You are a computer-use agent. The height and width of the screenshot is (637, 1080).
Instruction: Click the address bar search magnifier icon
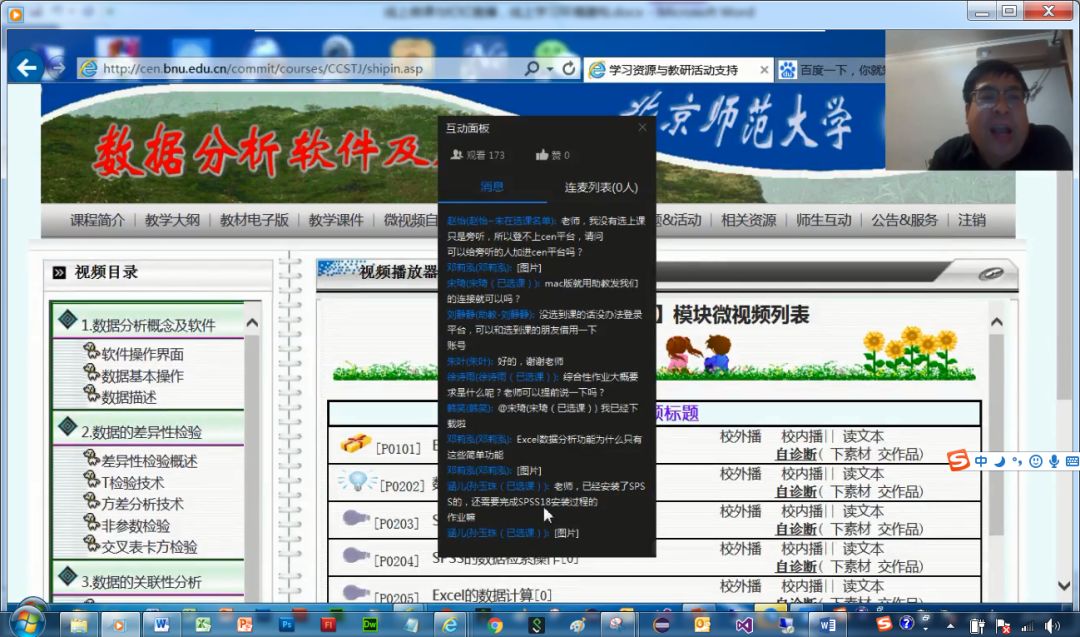tap(532, 68)
